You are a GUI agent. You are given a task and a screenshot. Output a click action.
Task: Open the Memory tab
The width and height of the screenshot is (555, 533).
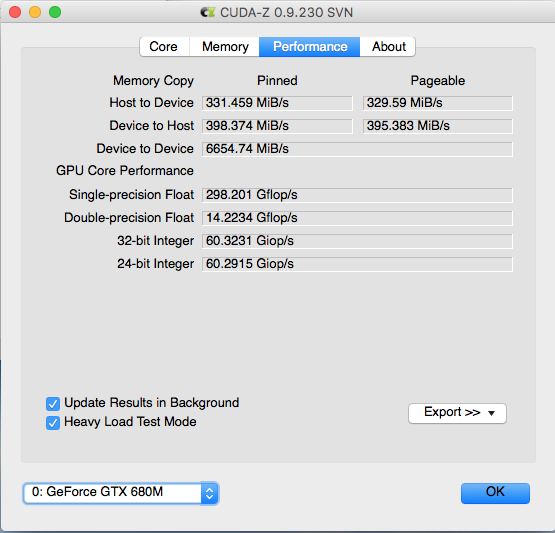tap(225, 47)
